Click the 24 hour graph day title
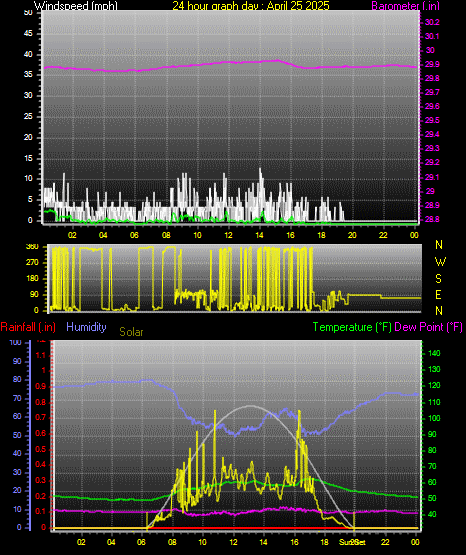 (251, 5)
